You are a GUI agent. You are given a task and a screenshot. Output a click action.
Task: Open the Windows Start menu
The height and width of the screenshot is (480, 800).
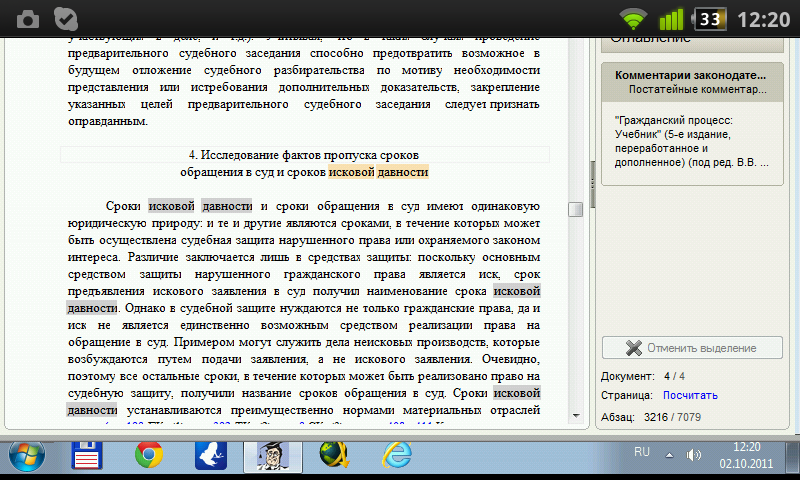tap(27, 458)
